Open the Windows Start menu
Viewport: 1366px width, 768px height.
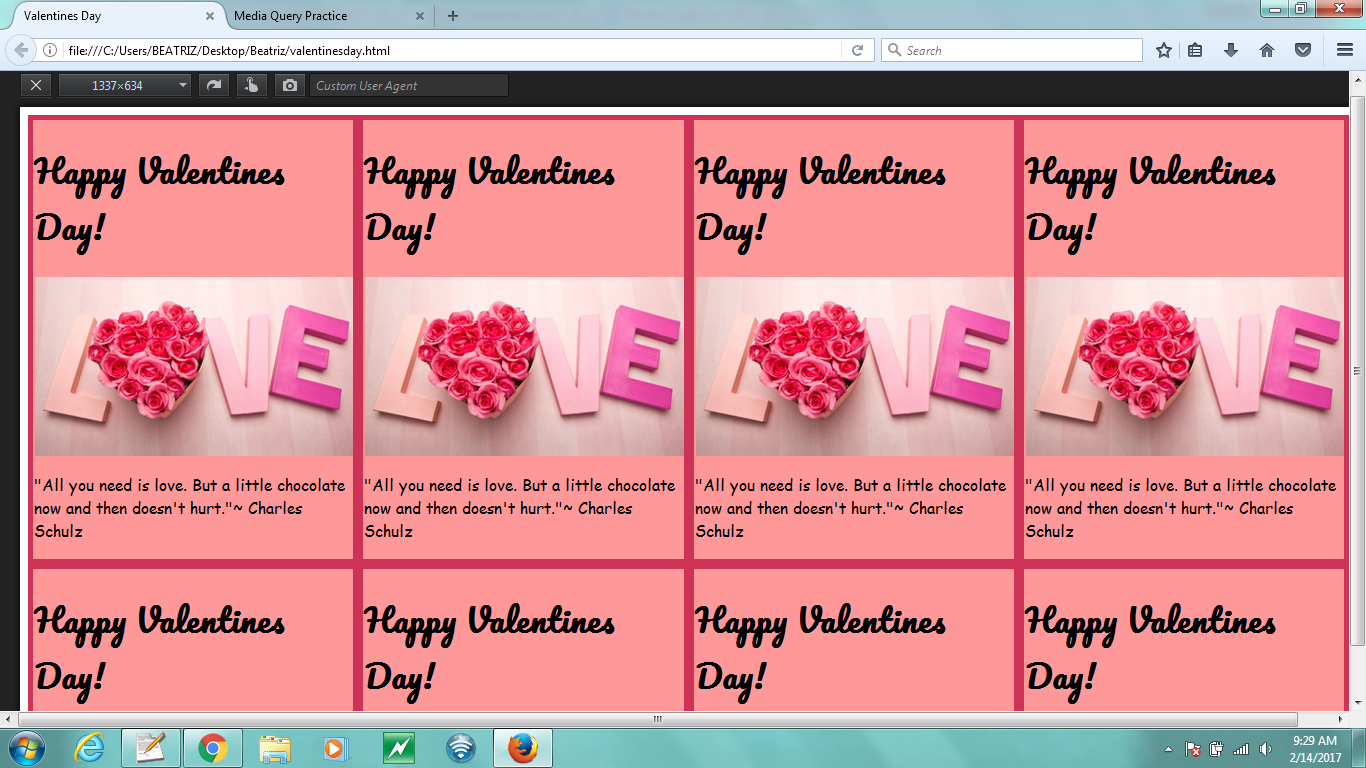pyautogui.click(x=25, y=748)
